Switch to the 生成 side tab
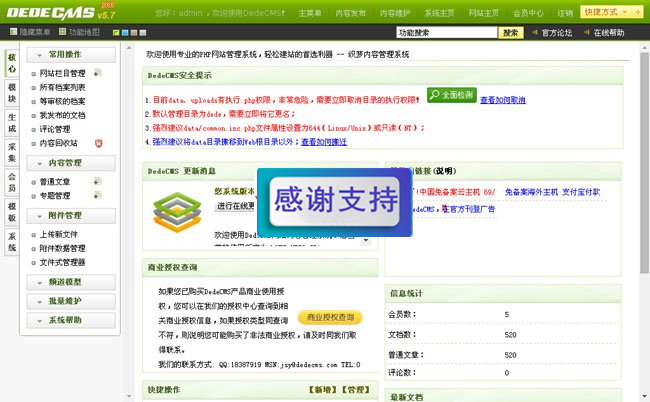650x402 pixels. click(x=12, y=123)
